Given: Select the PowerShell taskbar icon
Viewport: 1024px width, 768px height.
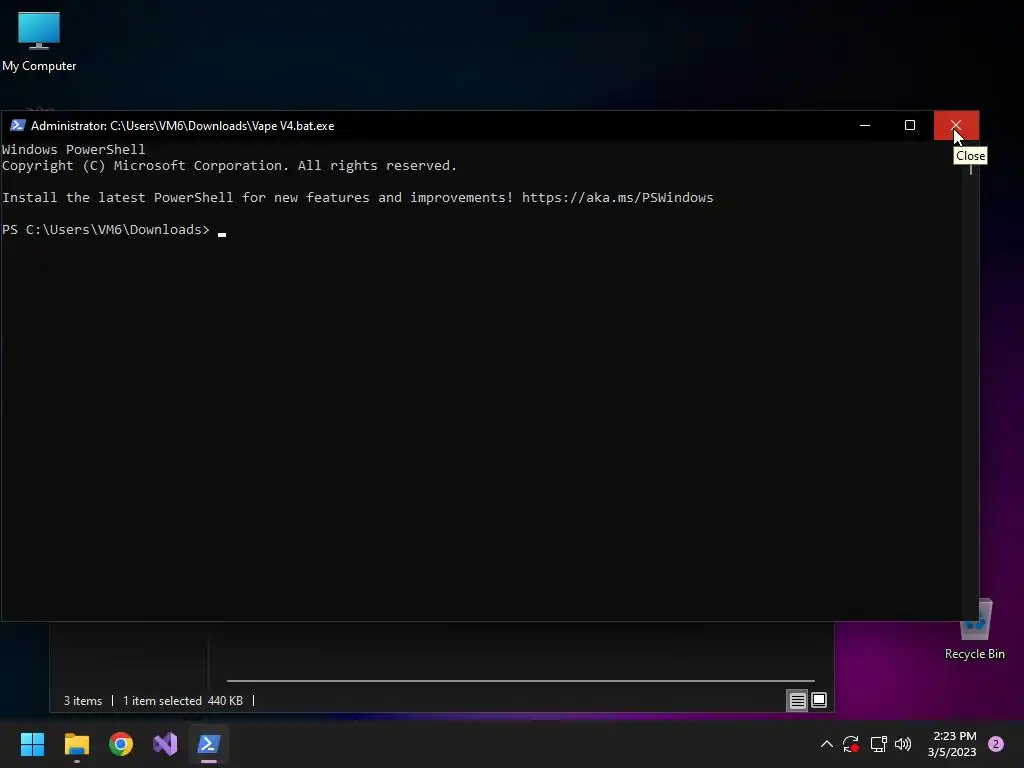Looking at the screenshot, I should (x=209, y=744).
